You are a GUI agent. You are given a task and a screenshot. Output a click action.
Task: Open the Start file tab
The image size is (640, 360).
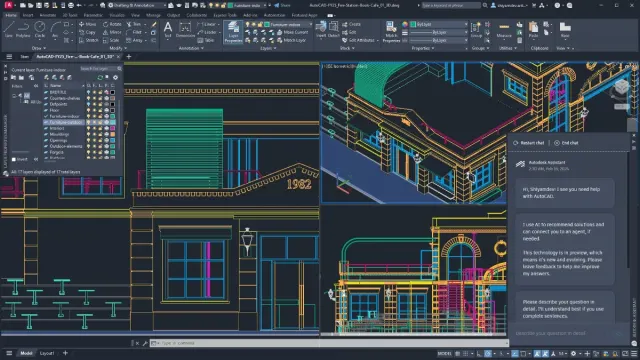click(x=24, y=57)
